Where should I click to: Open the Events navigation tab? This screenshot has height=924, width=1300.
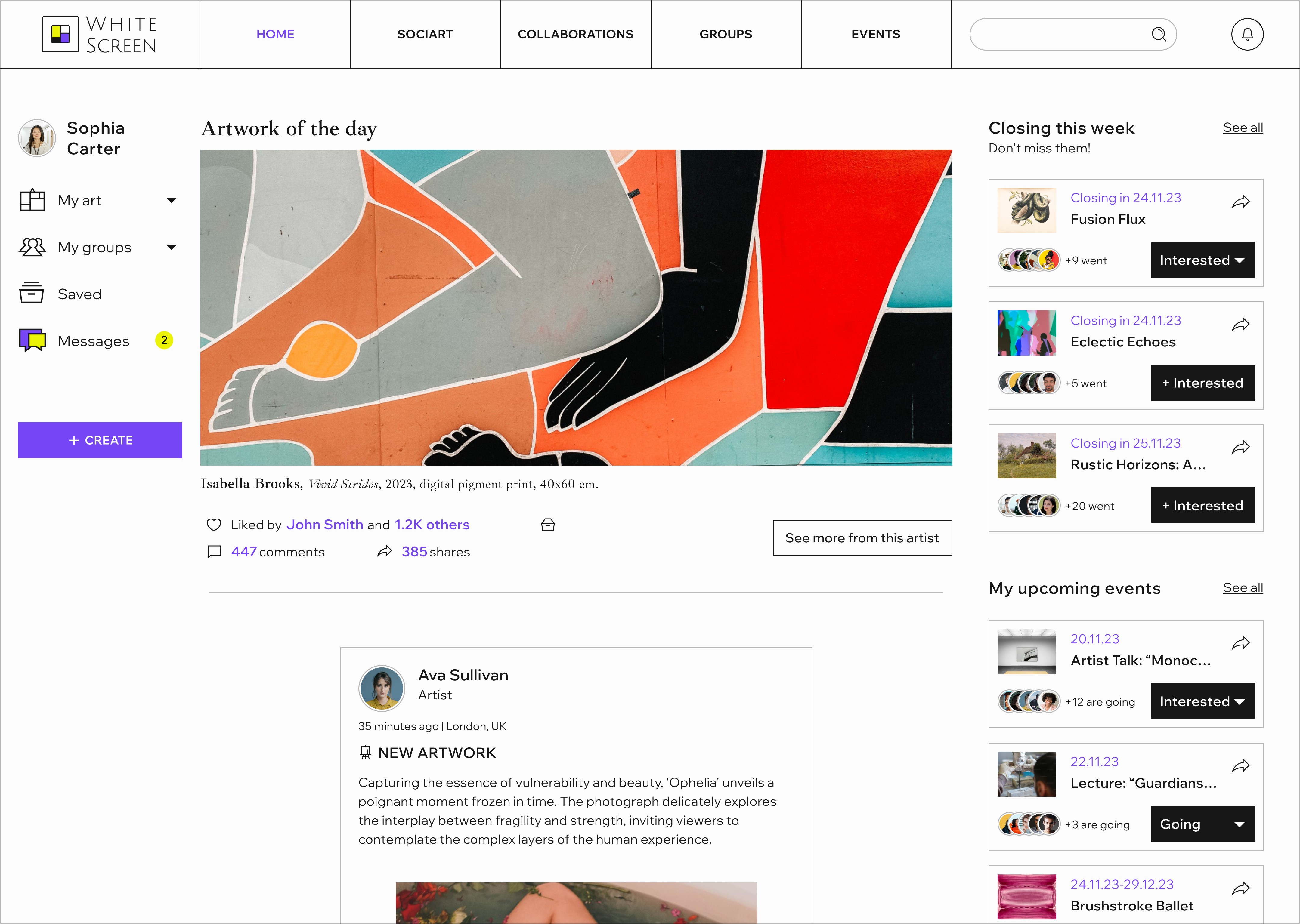point(875,34)
